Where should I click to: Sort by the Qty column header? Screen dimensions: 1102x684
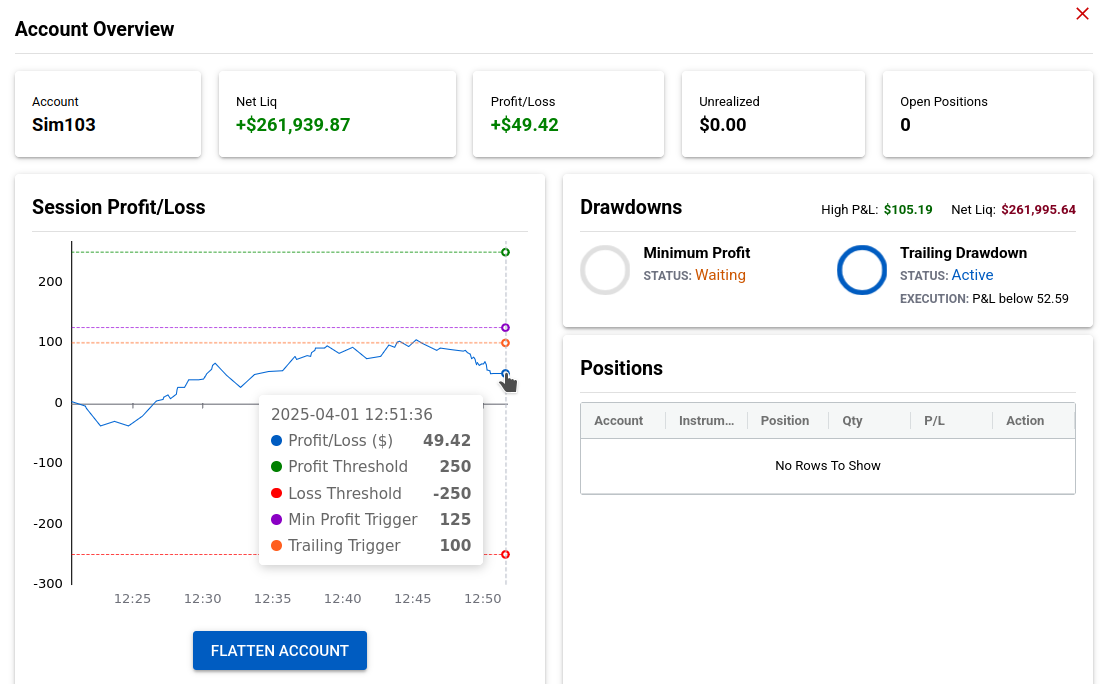click(852, 421)
